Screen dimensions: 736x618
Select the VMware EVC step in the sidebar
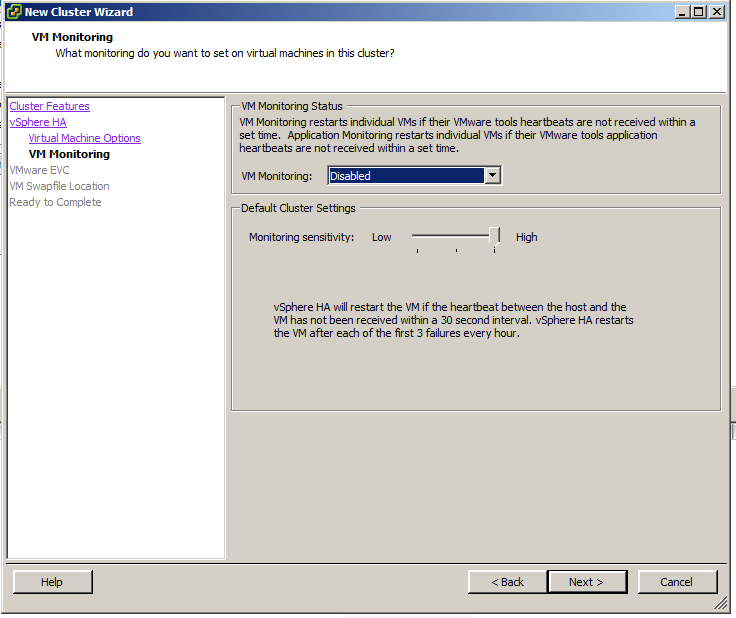pos(39,170)
